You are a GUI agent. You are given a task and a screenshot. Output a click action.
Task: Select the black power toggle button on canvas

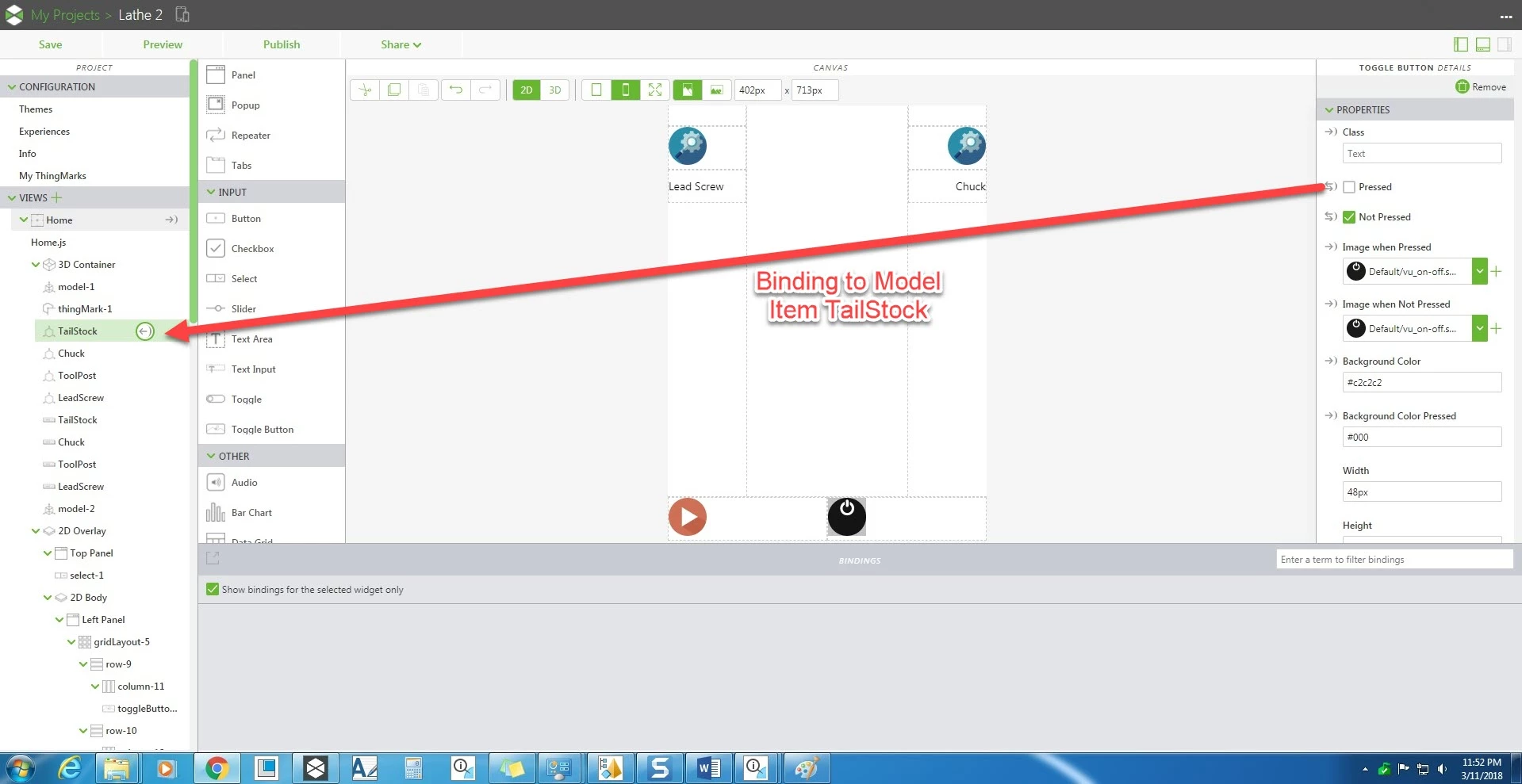click(847, 517)
